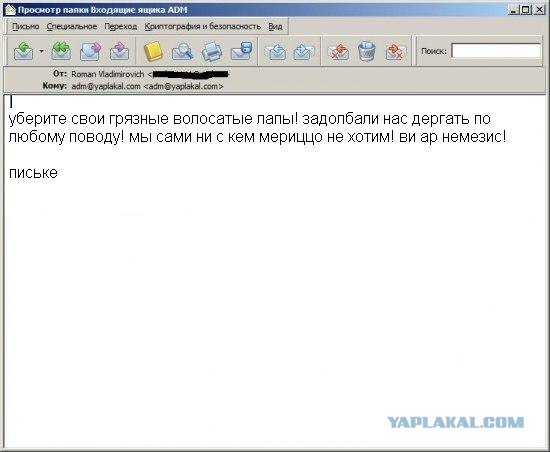Close the message window

pyautogui.click(x=539, y=10)
